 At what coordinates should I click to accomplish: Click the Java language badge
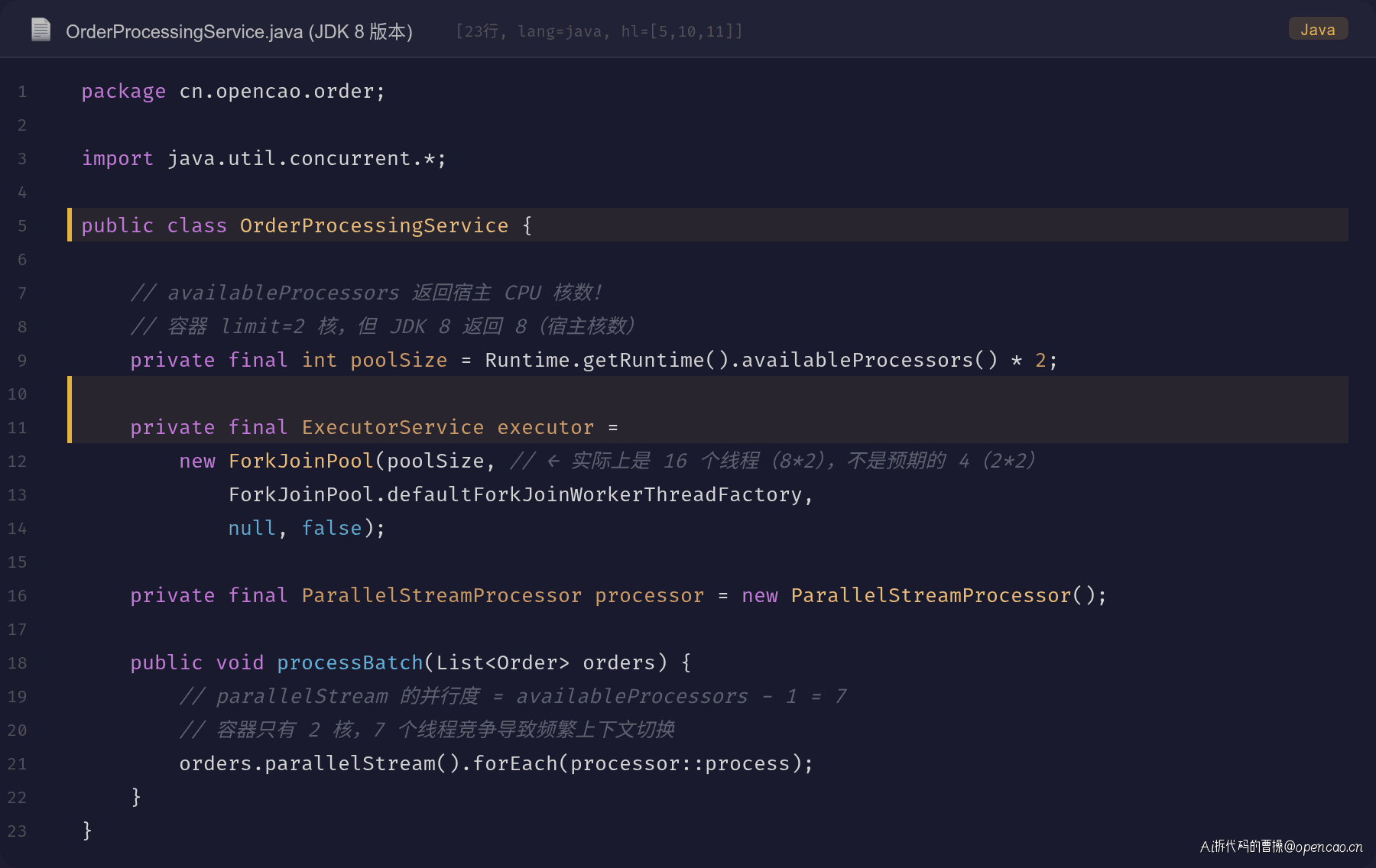[1318, 29]
